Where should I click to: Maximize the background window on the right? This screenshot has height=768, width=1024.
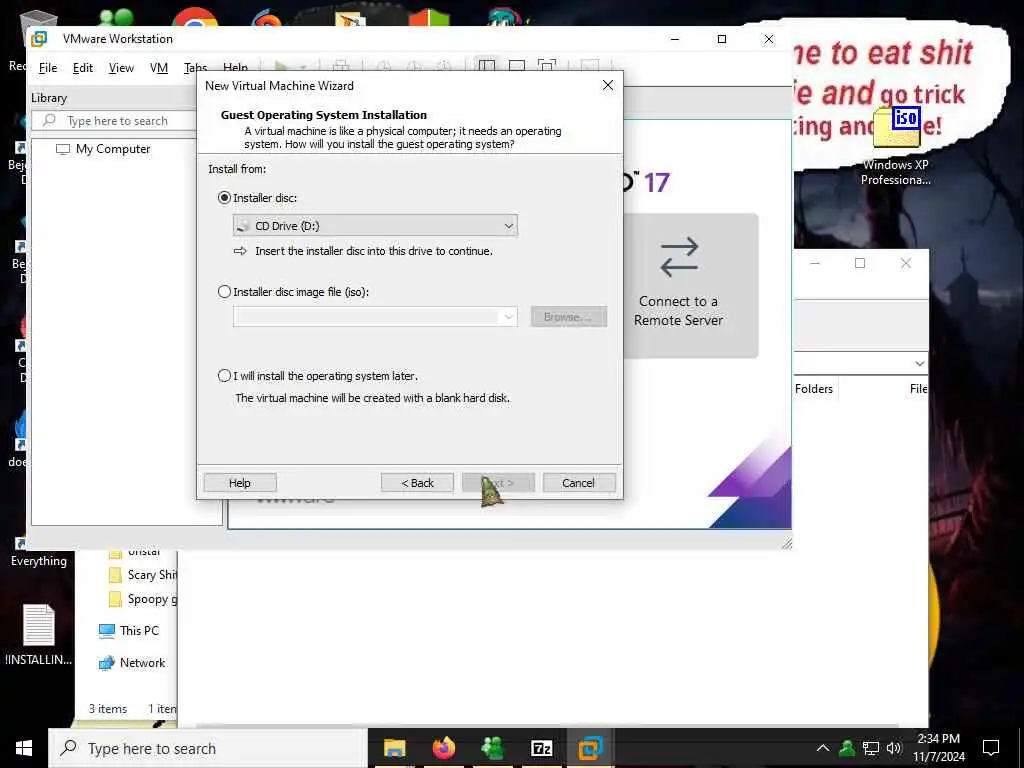(x=860, y=263)
